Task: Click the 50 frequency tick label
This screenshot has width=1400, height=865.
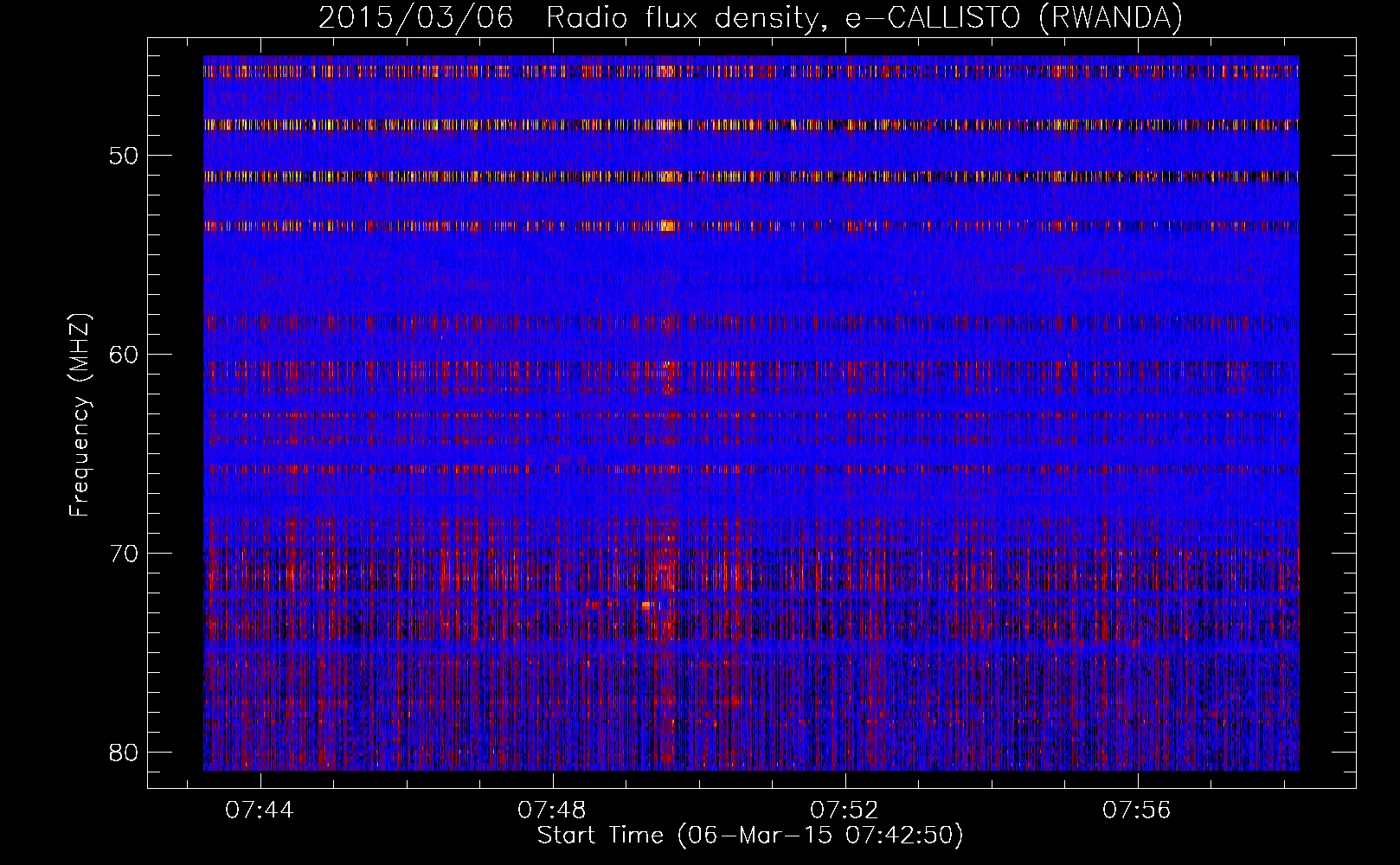Action: (123, 156)
